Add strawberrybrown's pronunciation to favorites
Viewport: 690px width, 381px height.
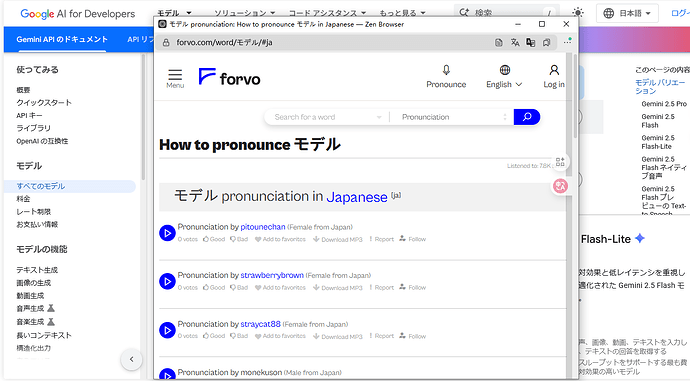pyautogui.click(x=280, y=288)
